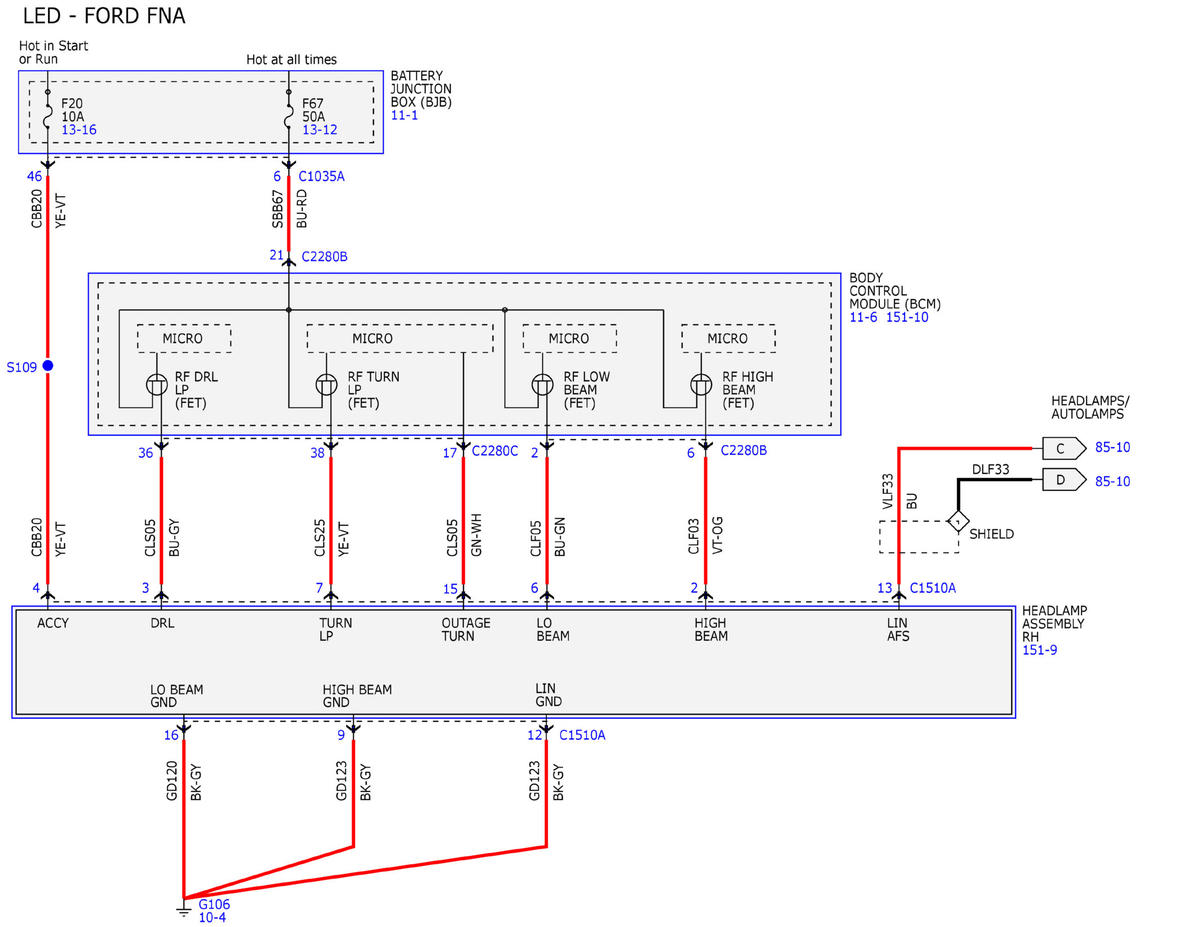Click the F20 10A fuse symbol

(48, 117)
